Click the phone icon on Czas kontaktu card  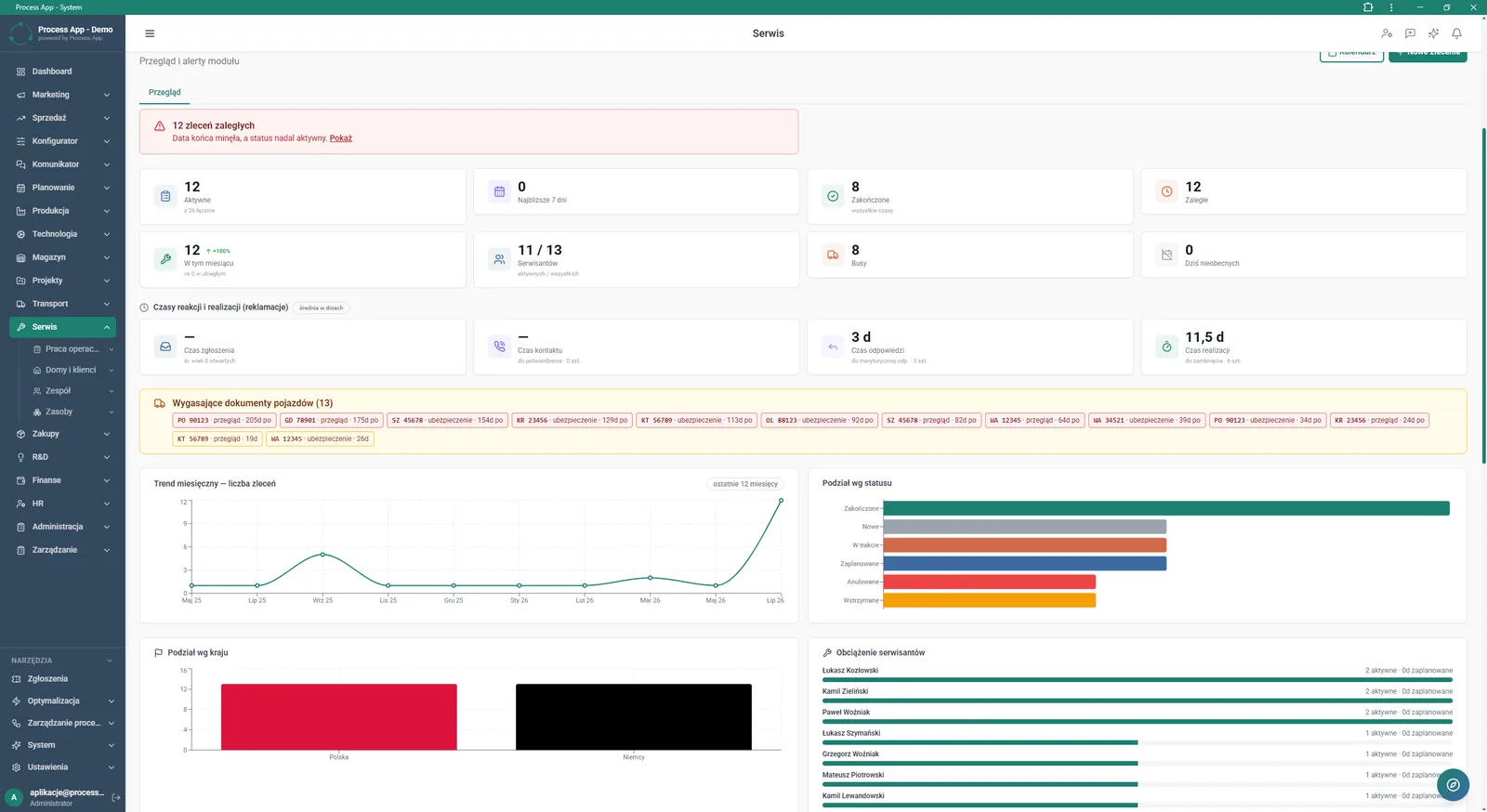click(x=499, y=347)
